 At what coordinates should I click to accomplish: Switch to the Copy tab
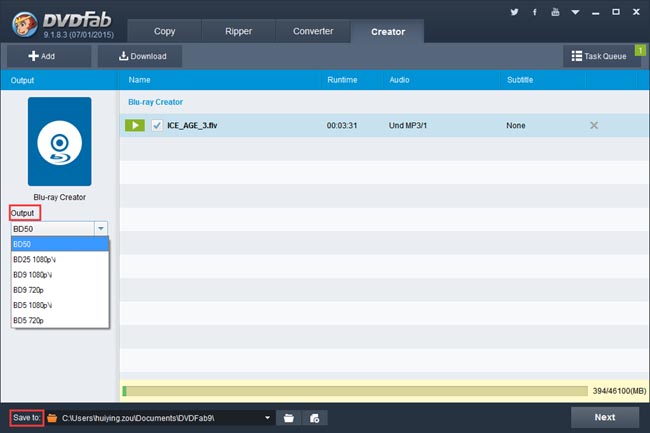pyautogui.click(x=165, y=31)
